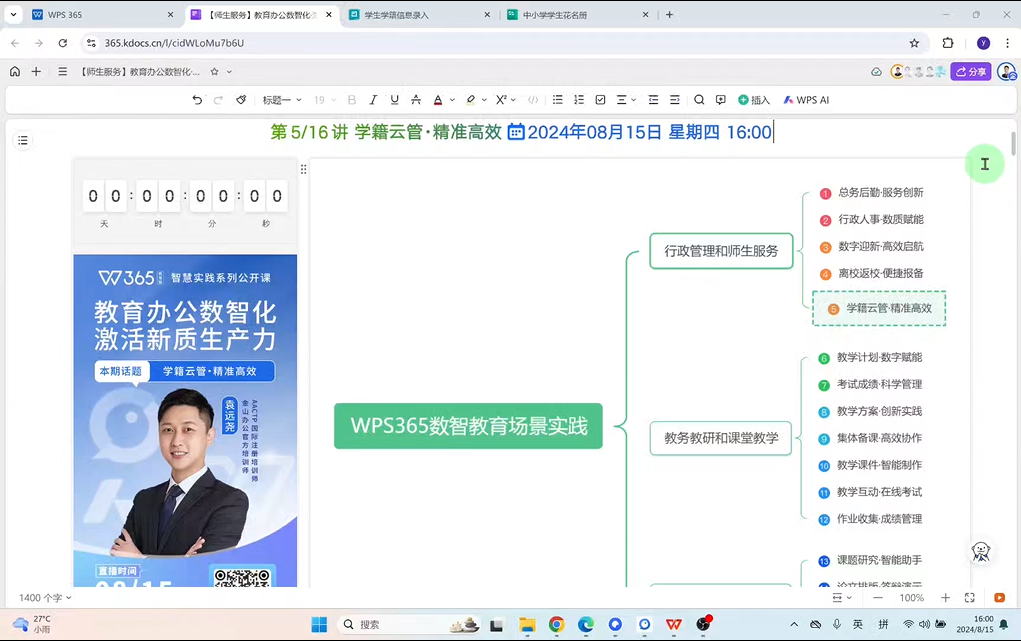Open the text alignment dropdown
Screen dimensions: 1021x641
point(626,100)
